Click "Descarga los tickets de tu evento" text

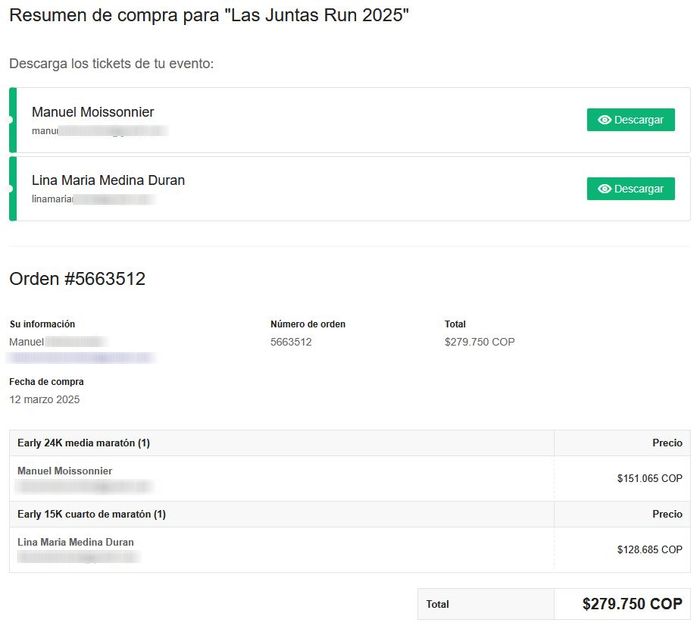tap(111, 64)
